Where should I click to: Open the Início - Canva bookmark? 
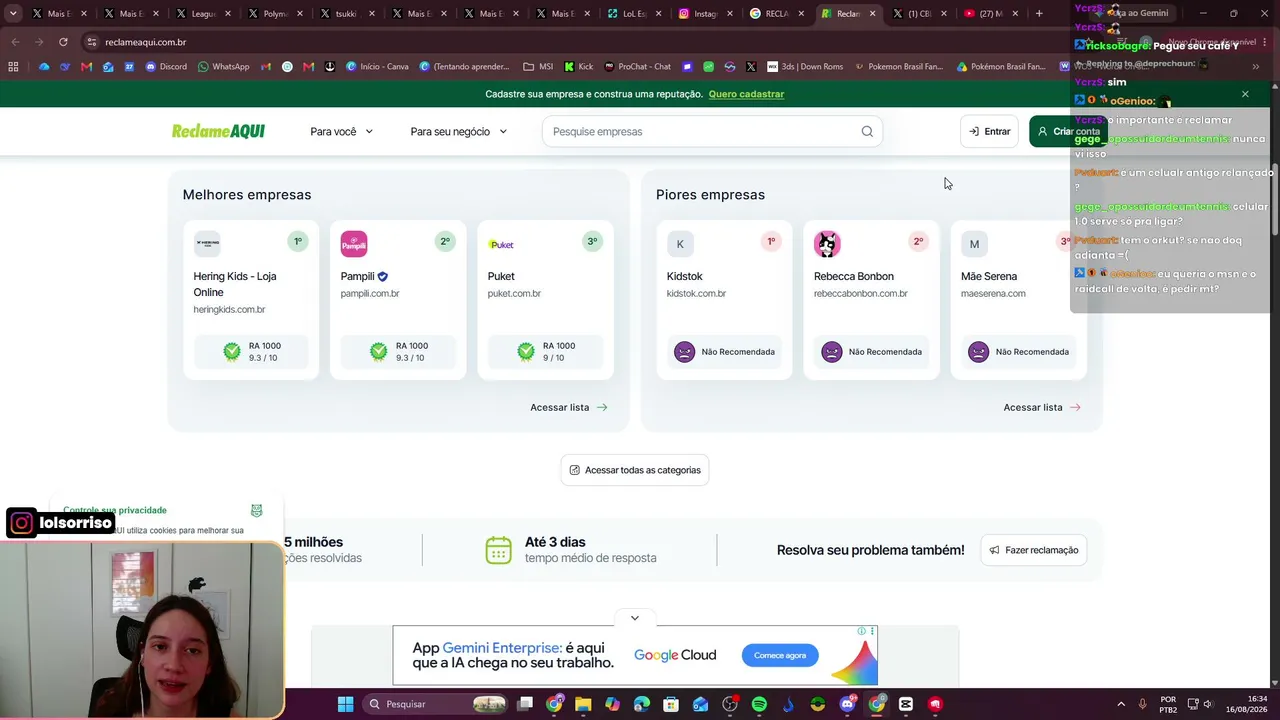(377, 67)
